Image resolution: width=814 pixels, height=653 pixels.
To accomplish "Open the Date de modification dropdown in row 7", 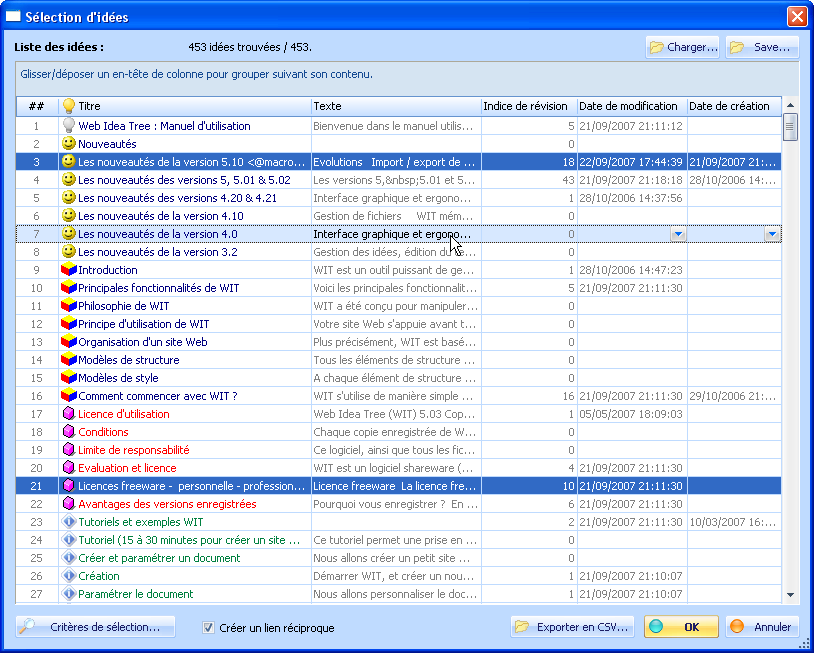I will [x=677, y=234].
